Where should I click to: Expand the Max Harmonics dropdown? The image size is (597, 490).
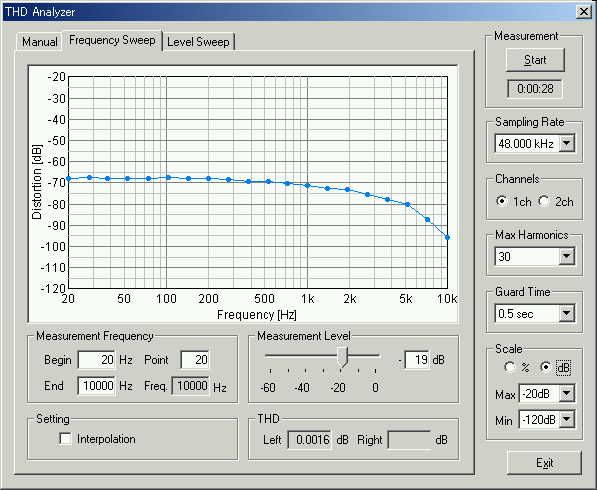(x=567, y=256)
